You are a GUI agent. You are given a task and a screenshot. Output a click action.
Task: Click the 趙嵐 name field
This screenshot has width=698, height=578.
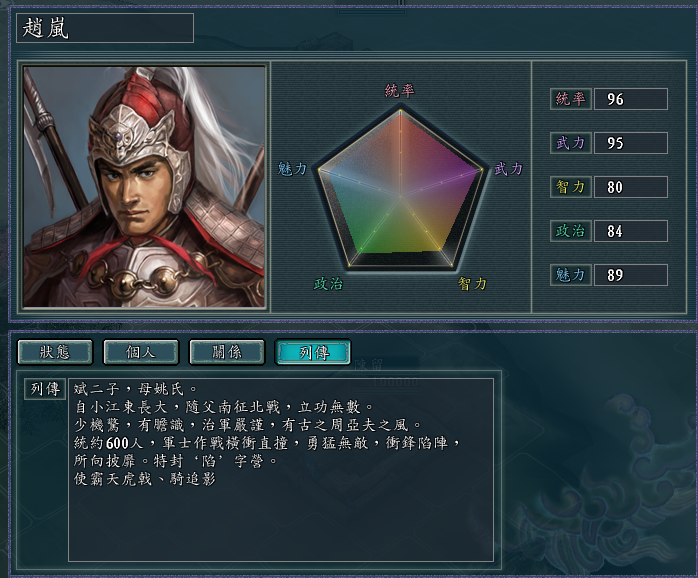(x=105, y=28)
